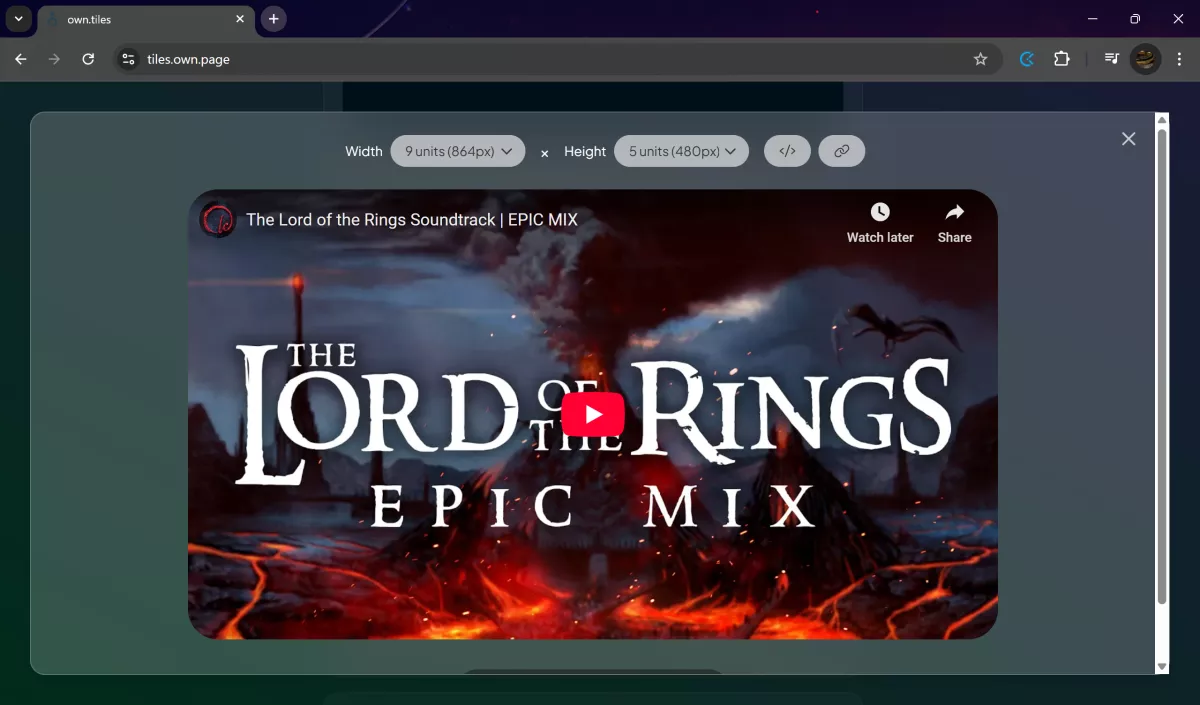The image size is (1200, 705).
Task: Expand the Height units dropdown
Action: click(681, 151)
